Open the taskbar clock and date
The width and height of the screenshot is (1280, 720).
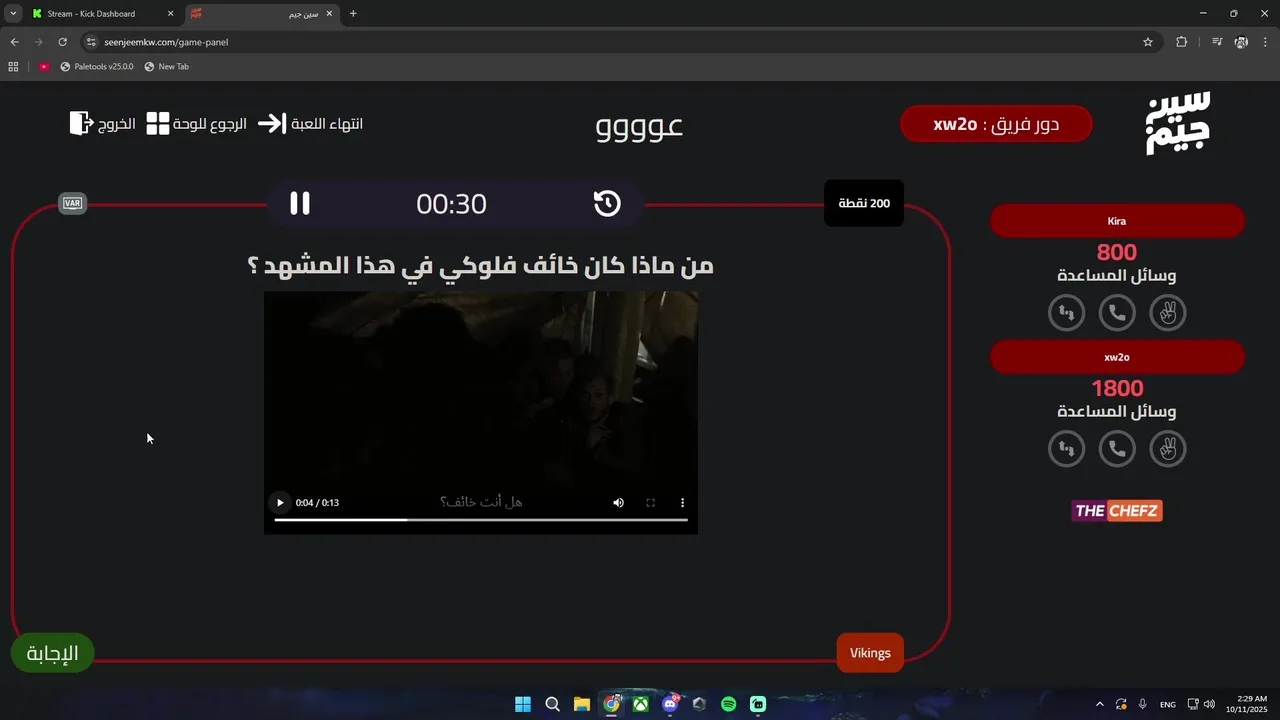1245,704
